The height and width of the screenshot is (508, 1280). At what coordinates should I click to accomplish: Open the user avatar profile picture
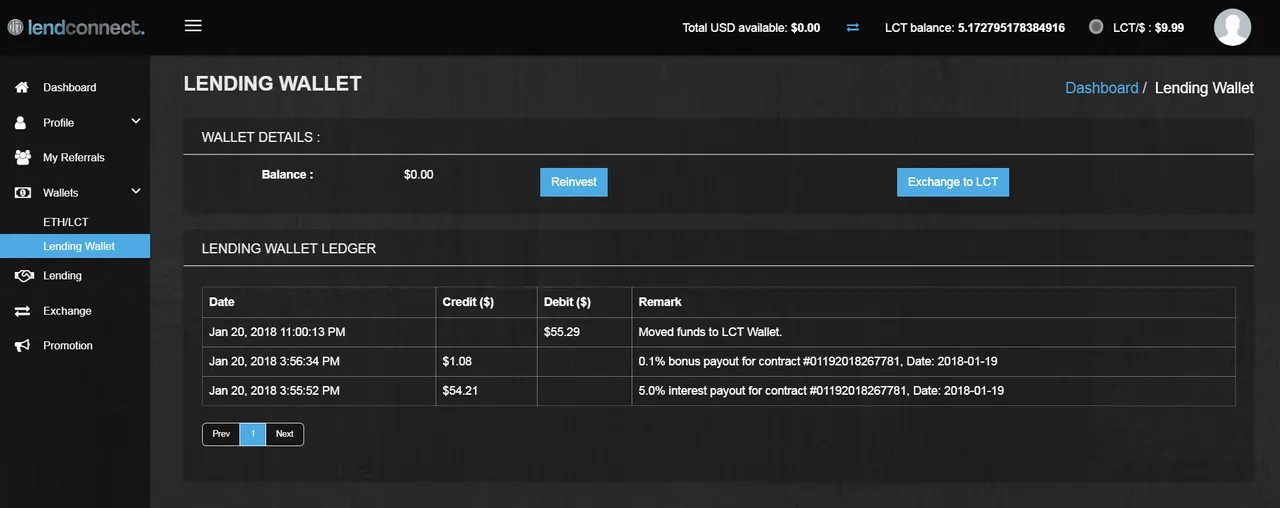tap(1233, 27)
